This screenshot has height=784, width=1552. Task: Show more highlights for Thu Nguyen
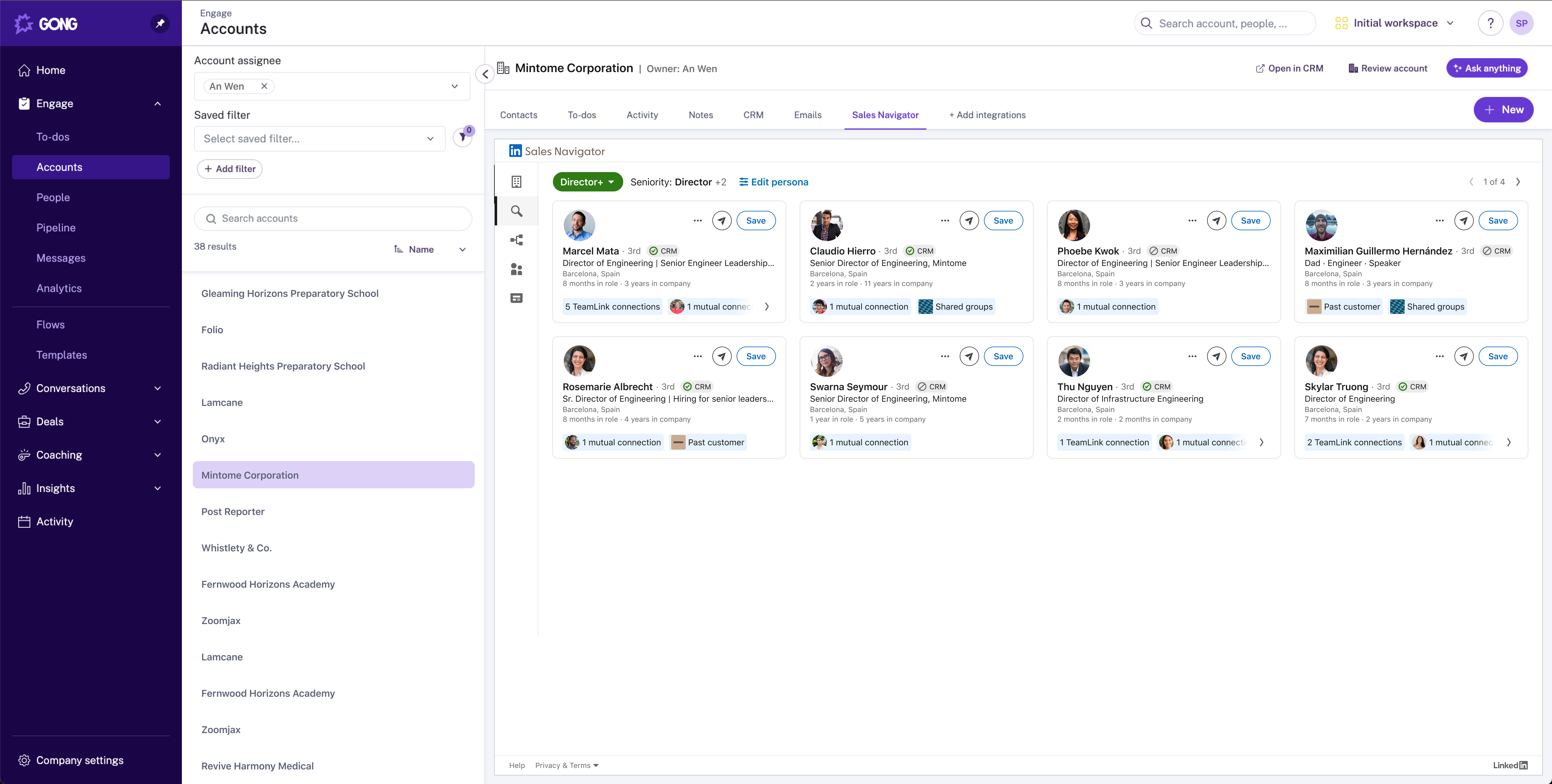(x=1261, y=442)
